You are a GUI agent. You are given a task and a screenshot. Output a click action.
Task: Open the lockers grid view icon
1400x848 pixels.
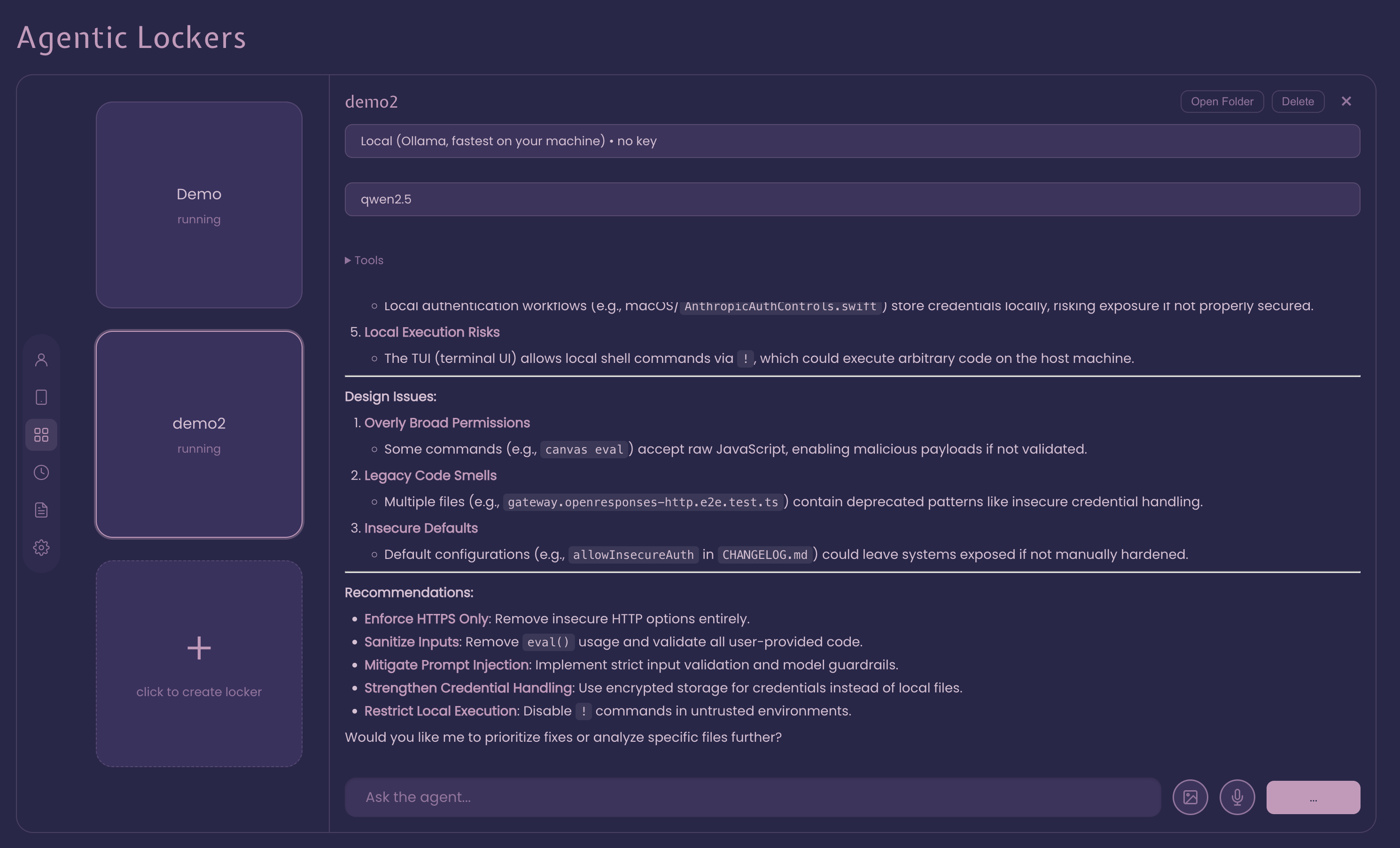pos(41,435)
